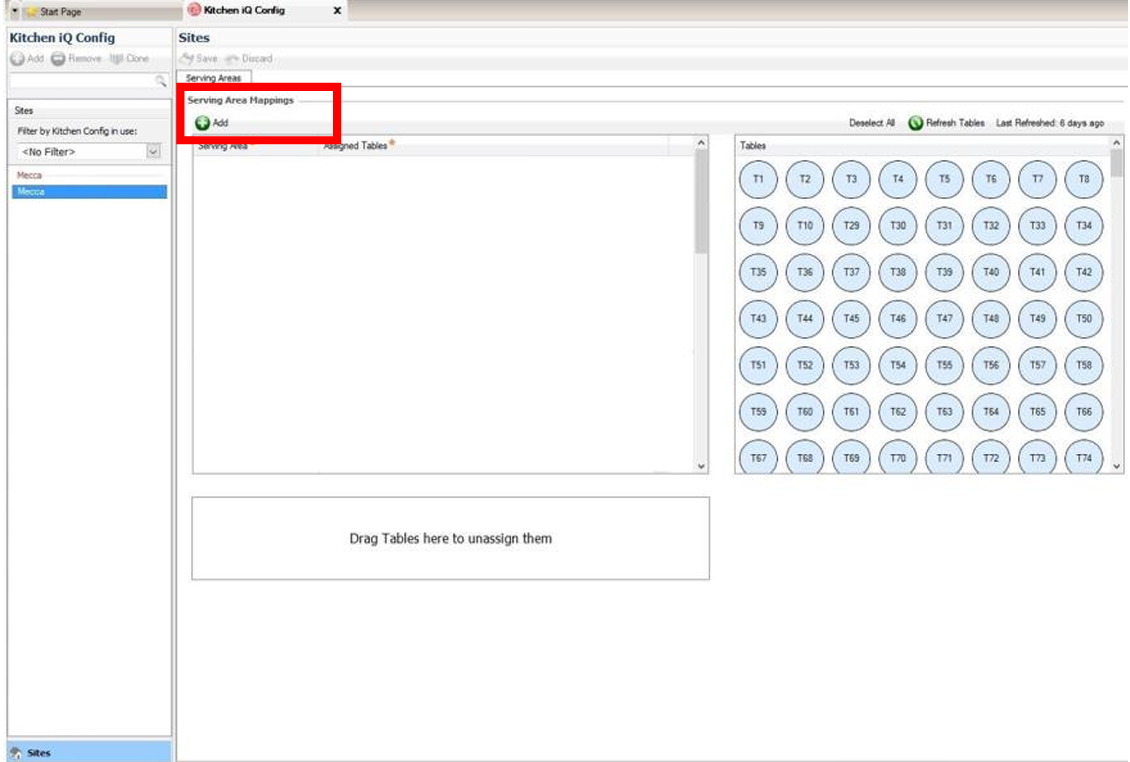This screenshot has height=762, width=1130.
Task: Pick table T55 from the grid
Action: point(944,366)
